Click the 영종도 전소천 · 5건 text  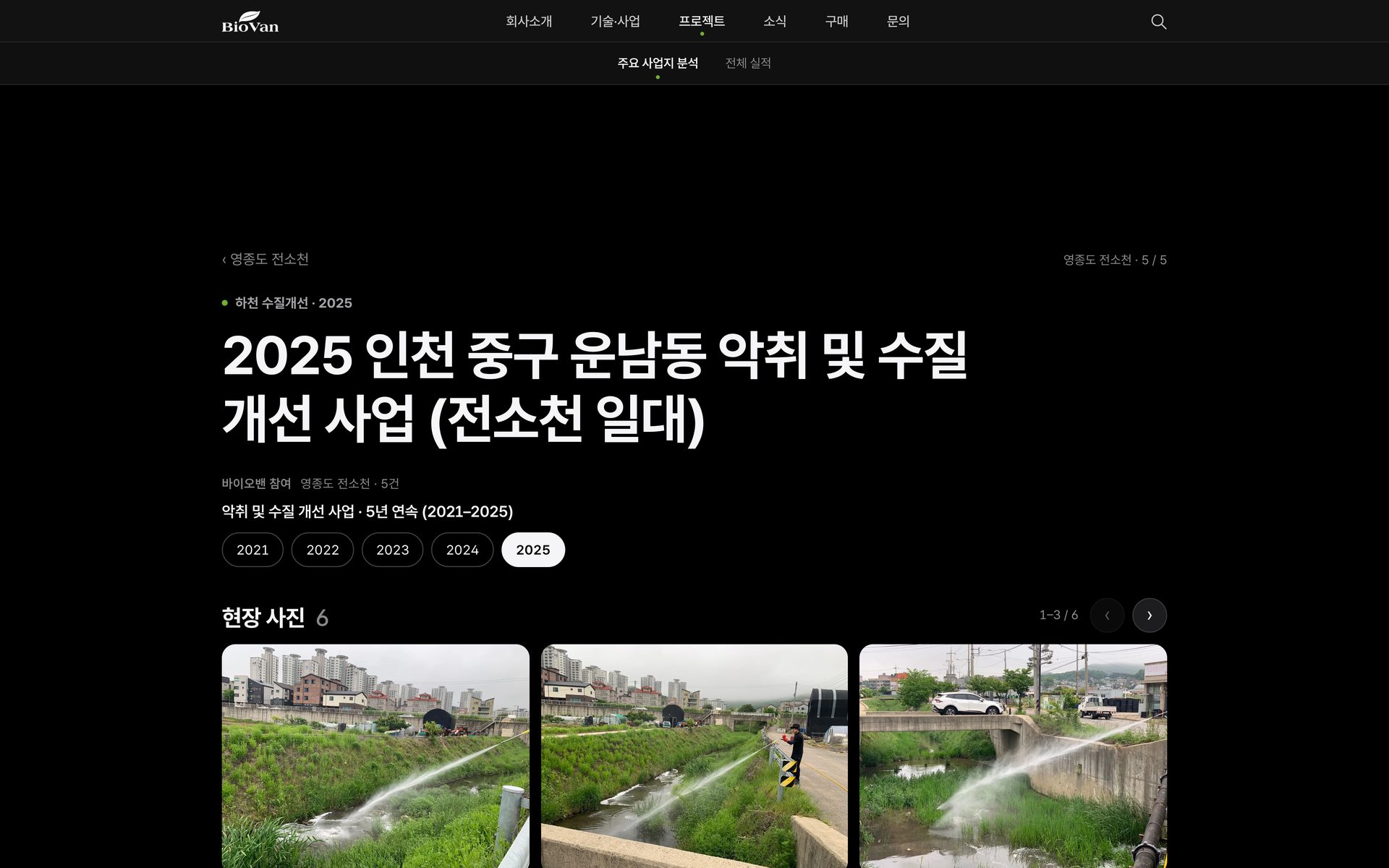pos(350,483)
